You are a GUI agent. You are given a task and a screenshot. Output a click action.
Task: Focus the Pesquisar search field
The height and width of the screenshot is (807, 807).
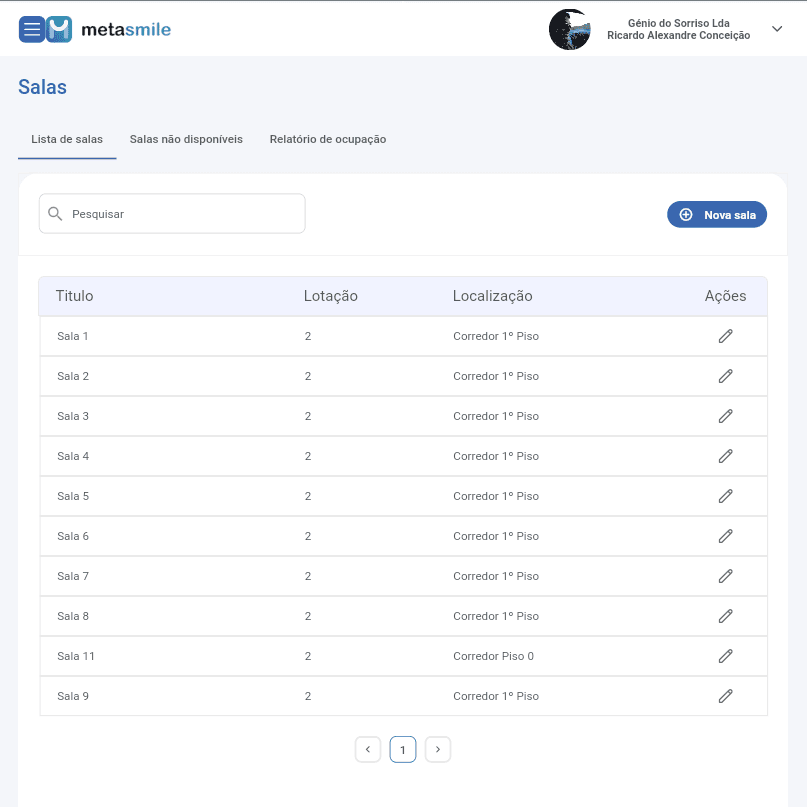172,214
